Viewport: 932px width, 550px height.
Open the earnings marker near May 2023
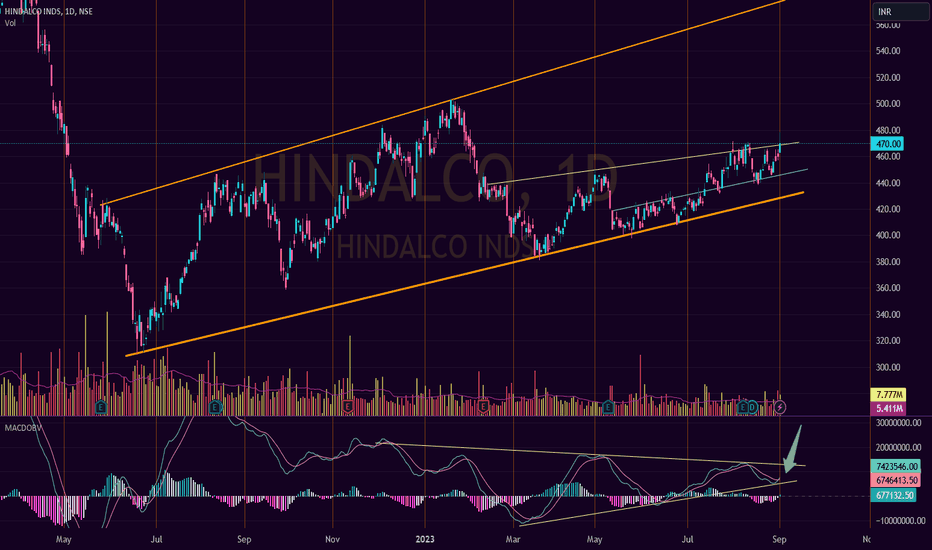[x=607, y=407]
